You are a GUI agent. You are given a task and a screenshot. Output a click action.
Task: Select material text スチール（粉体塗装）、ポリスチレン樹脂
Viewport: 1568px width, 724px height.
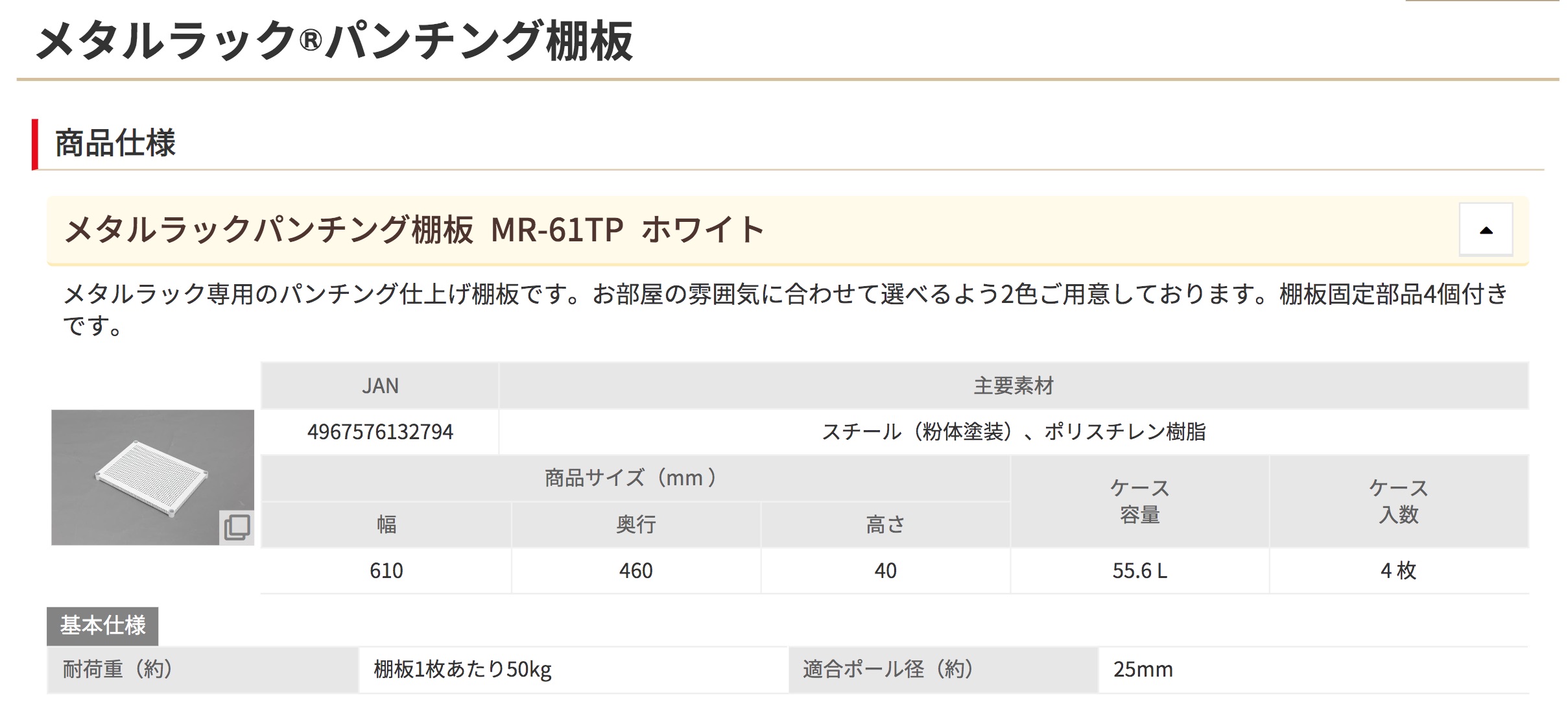pos(1014,431)
